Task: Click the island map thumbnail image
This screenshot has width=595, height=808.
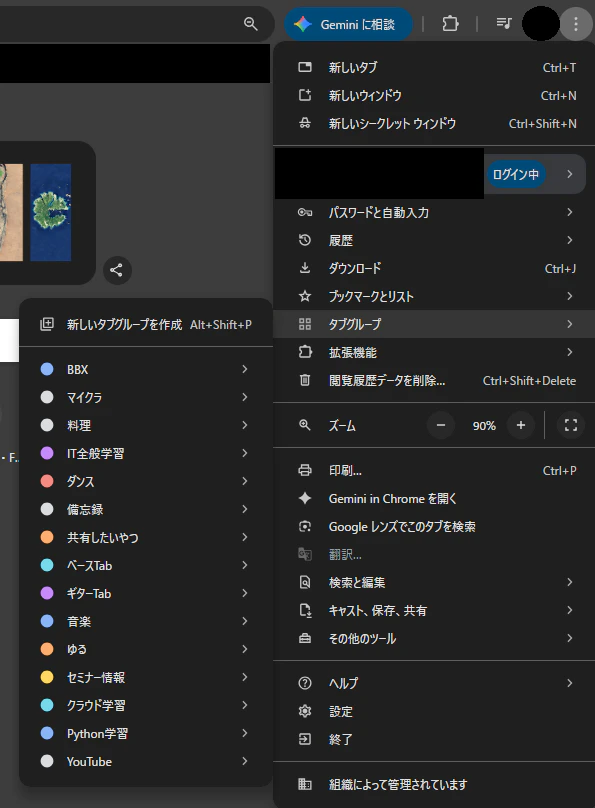Action: (50, 212)
